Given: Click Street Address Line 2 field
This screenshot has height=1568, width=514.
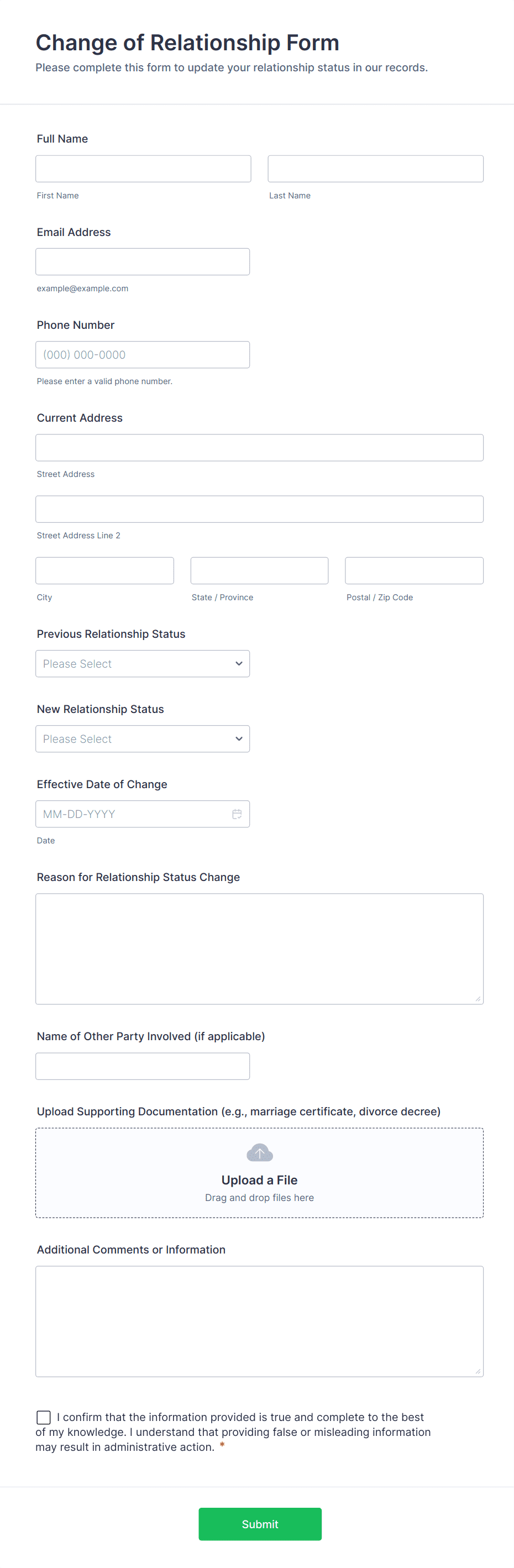Looking at the screenshot, I should tap(259, 509).
